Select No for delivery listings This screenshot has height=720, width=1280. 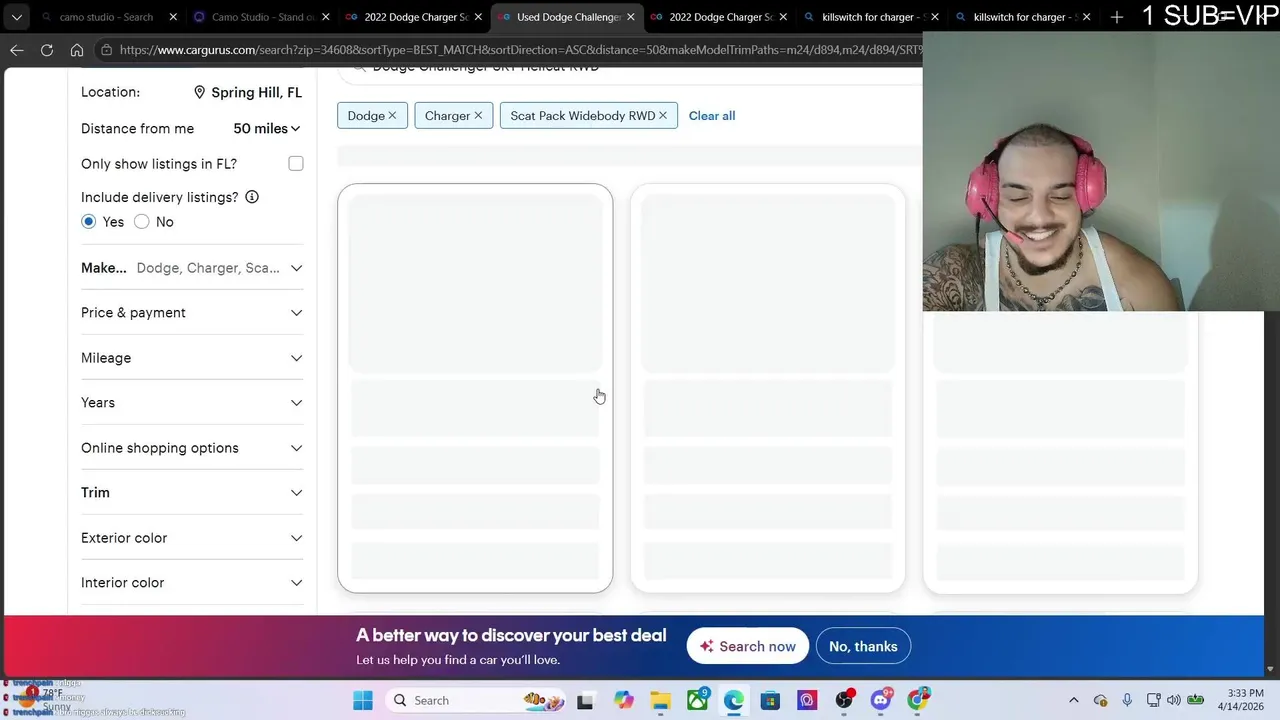click(x=142, y=222)
